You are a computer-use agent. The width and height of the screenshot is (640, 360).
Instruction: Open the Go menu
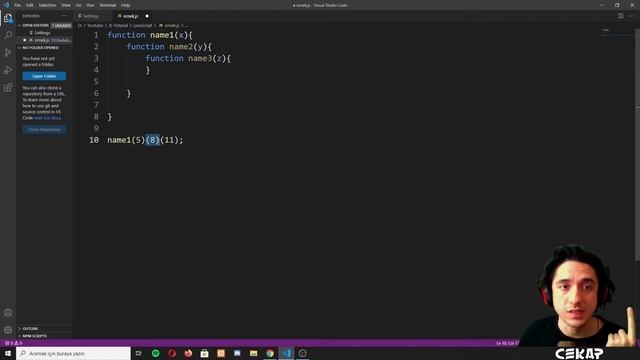coord(78,5)
